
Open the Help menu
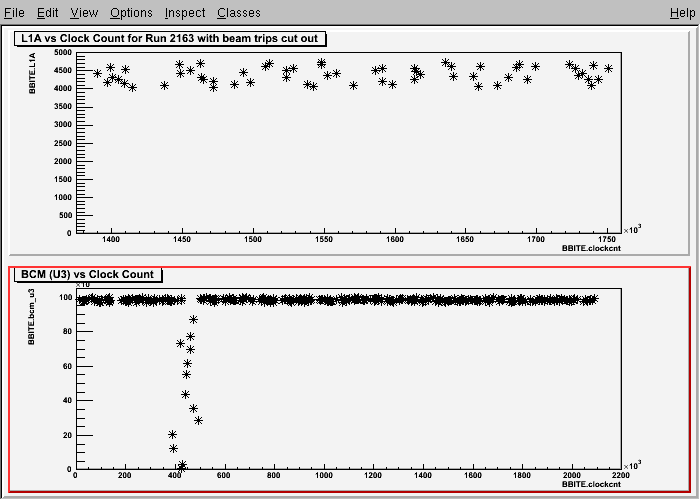(683, 13)
